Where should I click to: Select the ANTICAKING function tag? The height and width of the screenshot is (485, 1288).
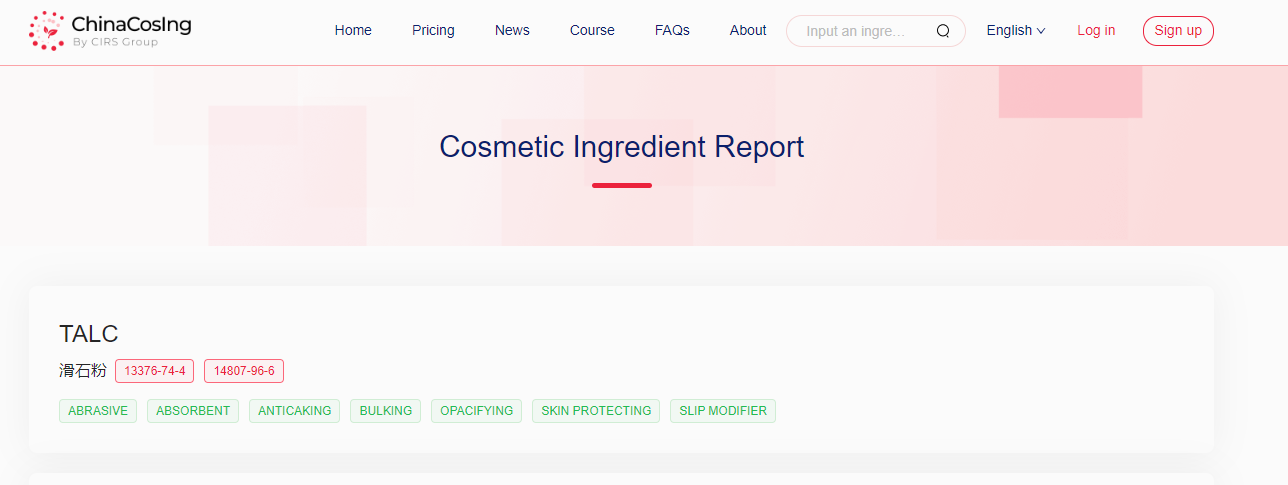tap(295, 411)
